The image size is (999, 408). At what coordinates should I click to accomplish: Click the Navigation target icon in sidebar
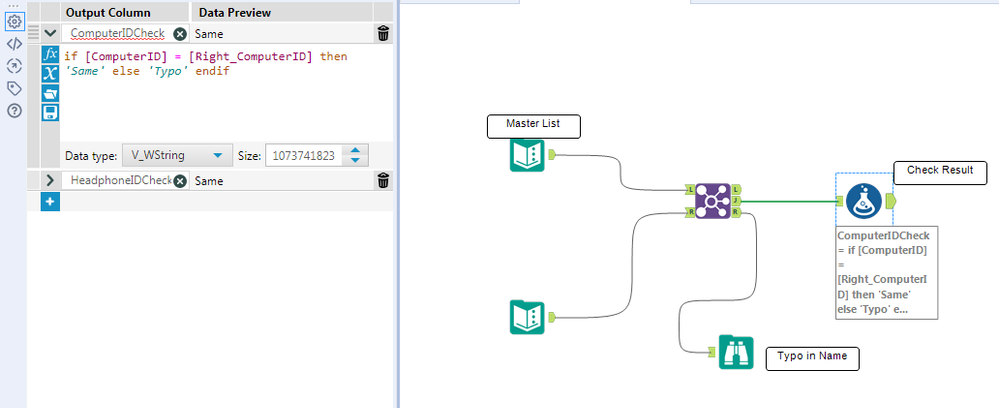click(x=14, y=66)
